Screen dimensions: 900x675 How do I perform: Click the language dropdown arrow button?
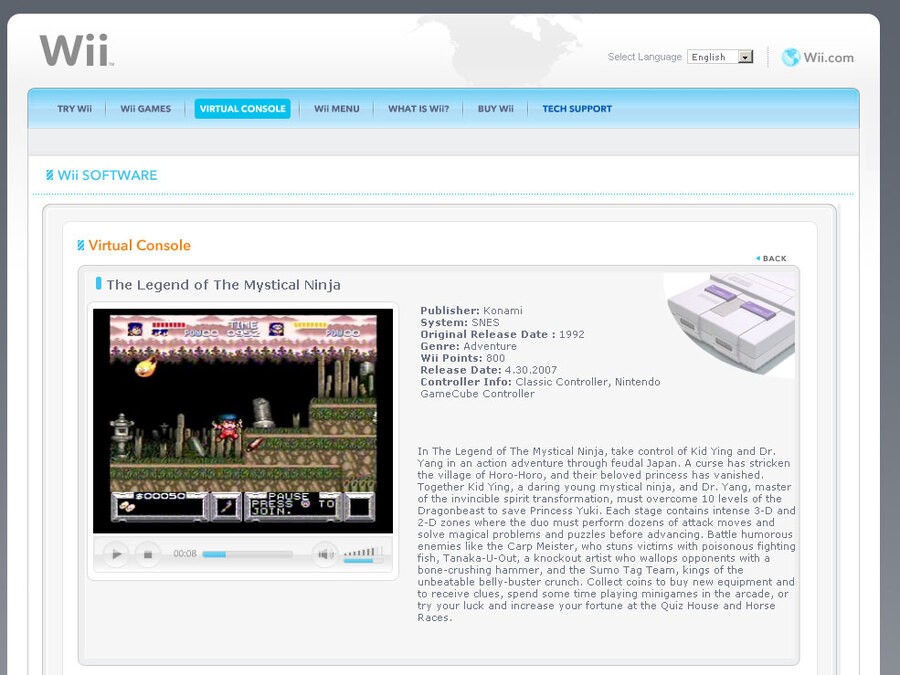pyautogui.click(x=745, y=57)
